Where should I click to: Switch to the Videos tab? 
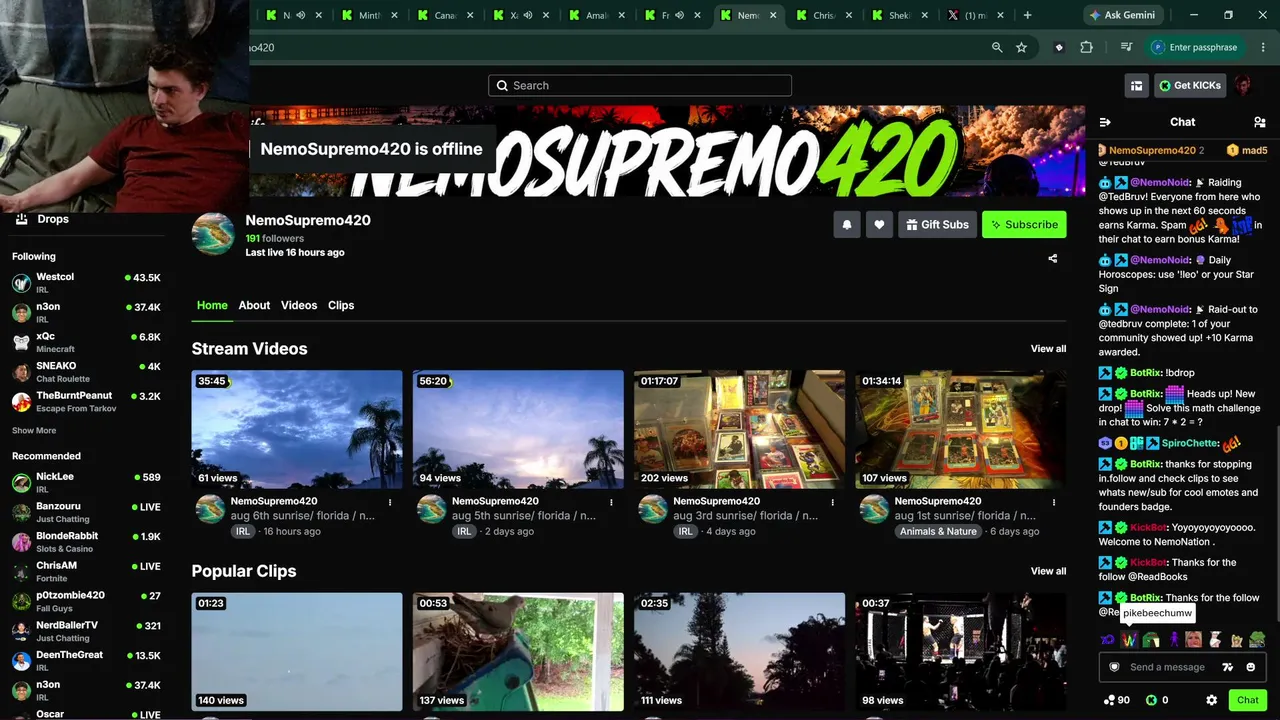click(x=299, y=305)
